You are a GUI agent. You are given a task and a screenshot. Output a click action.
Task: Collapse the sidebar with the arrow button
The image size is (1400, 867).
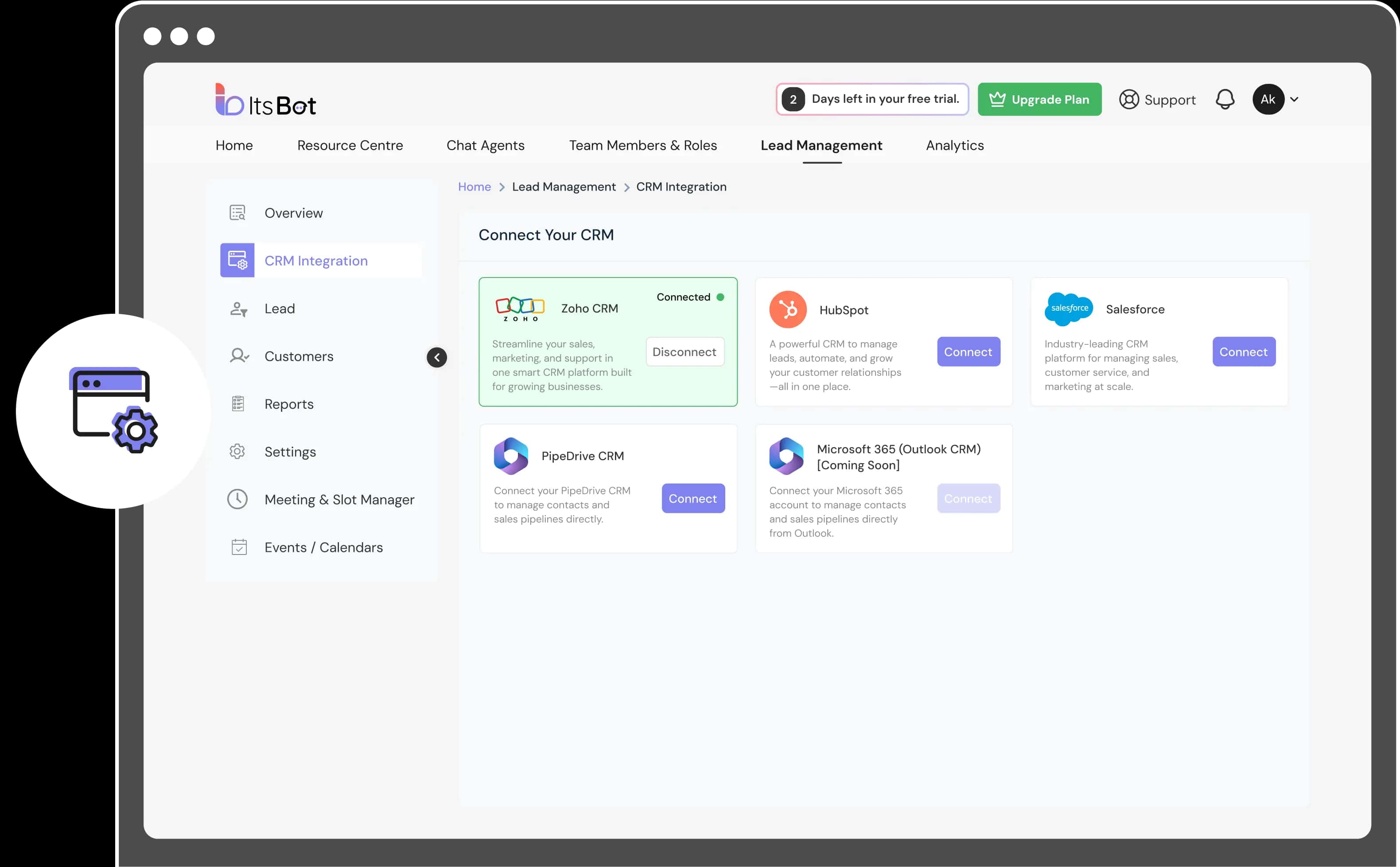click(x=437, y=357)
